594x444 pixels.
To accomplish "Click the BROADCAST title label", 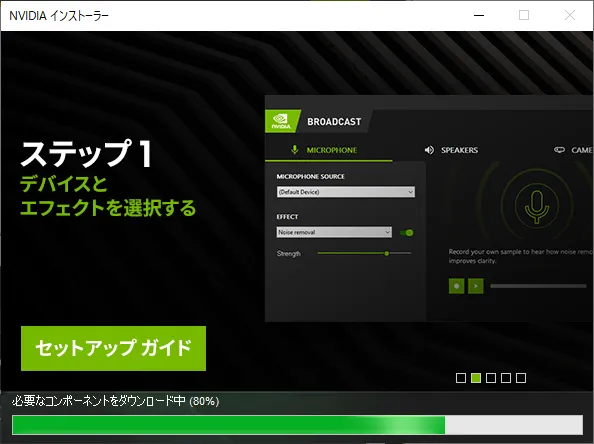I will pos(334,122).
